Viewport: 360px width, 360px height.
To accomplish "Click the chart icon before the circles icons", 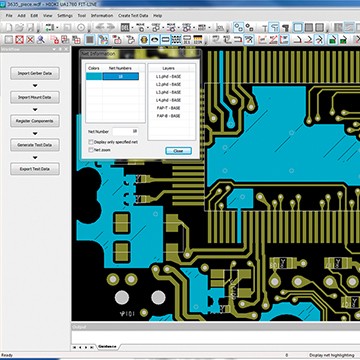I will 220,27.
